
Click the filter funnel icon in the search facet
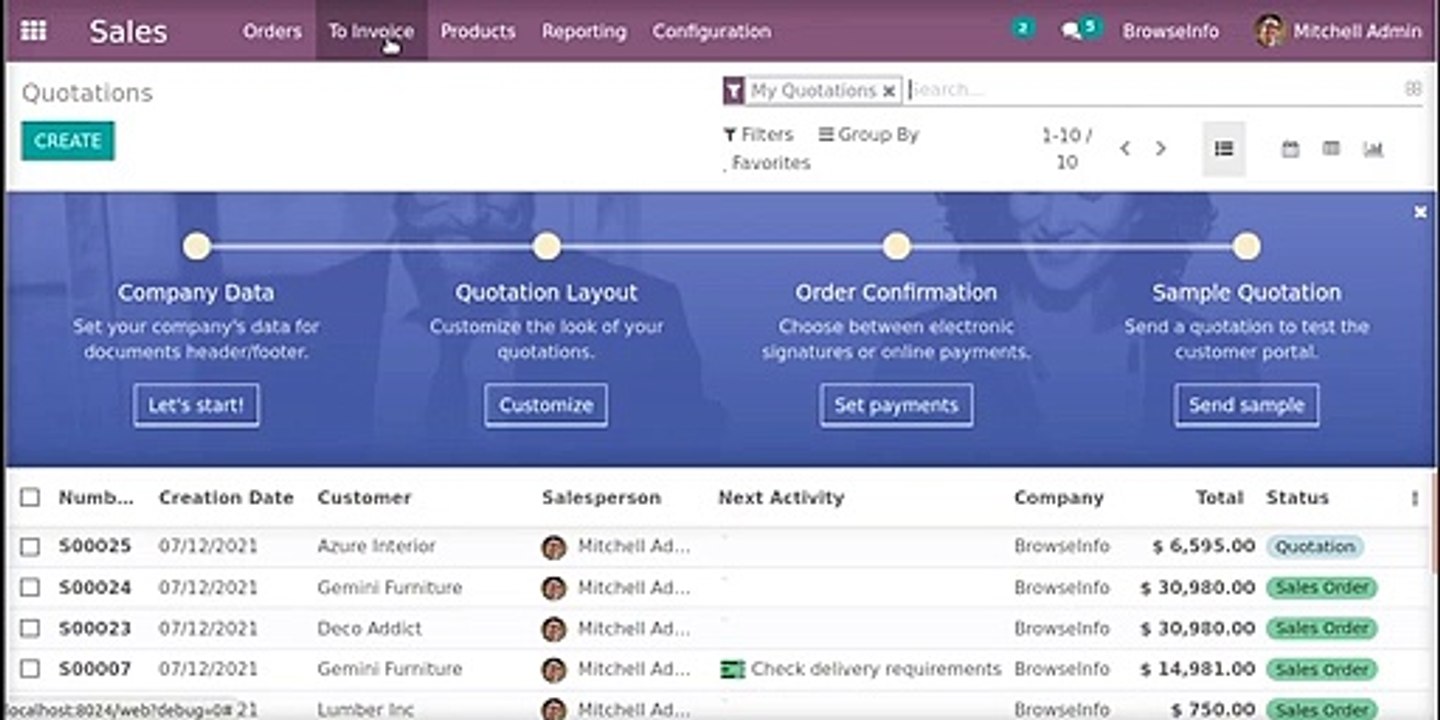pos(734,90)
